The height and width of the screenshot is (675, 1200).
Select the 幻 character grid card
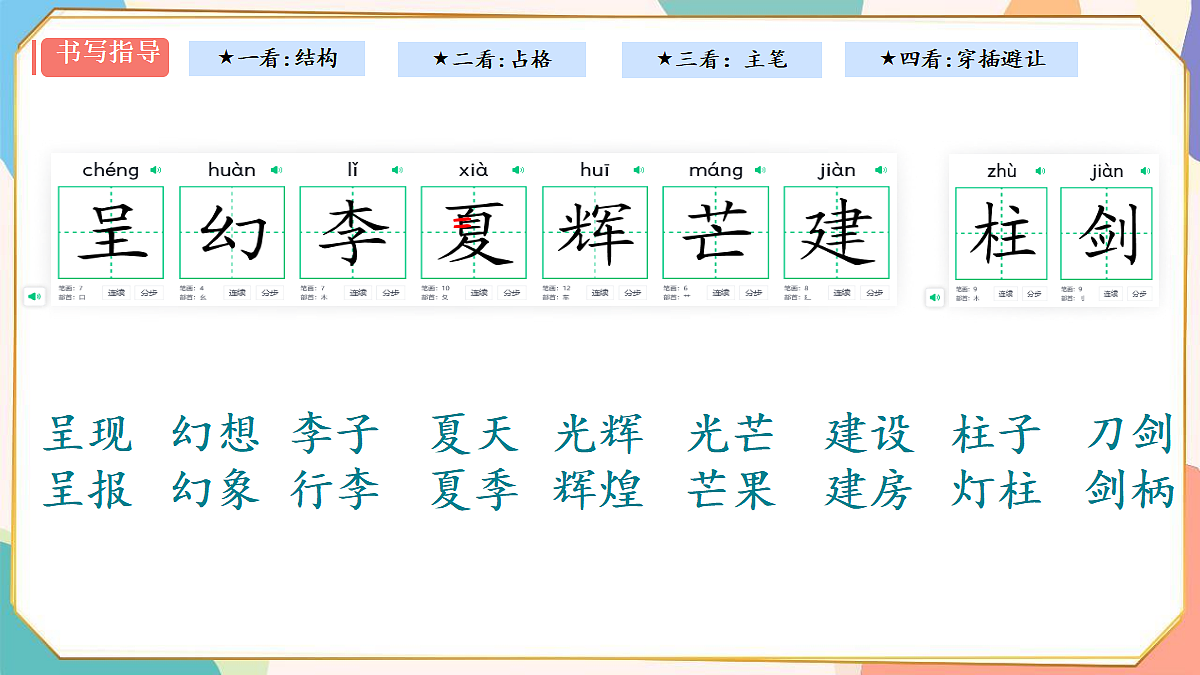point(232,232)
